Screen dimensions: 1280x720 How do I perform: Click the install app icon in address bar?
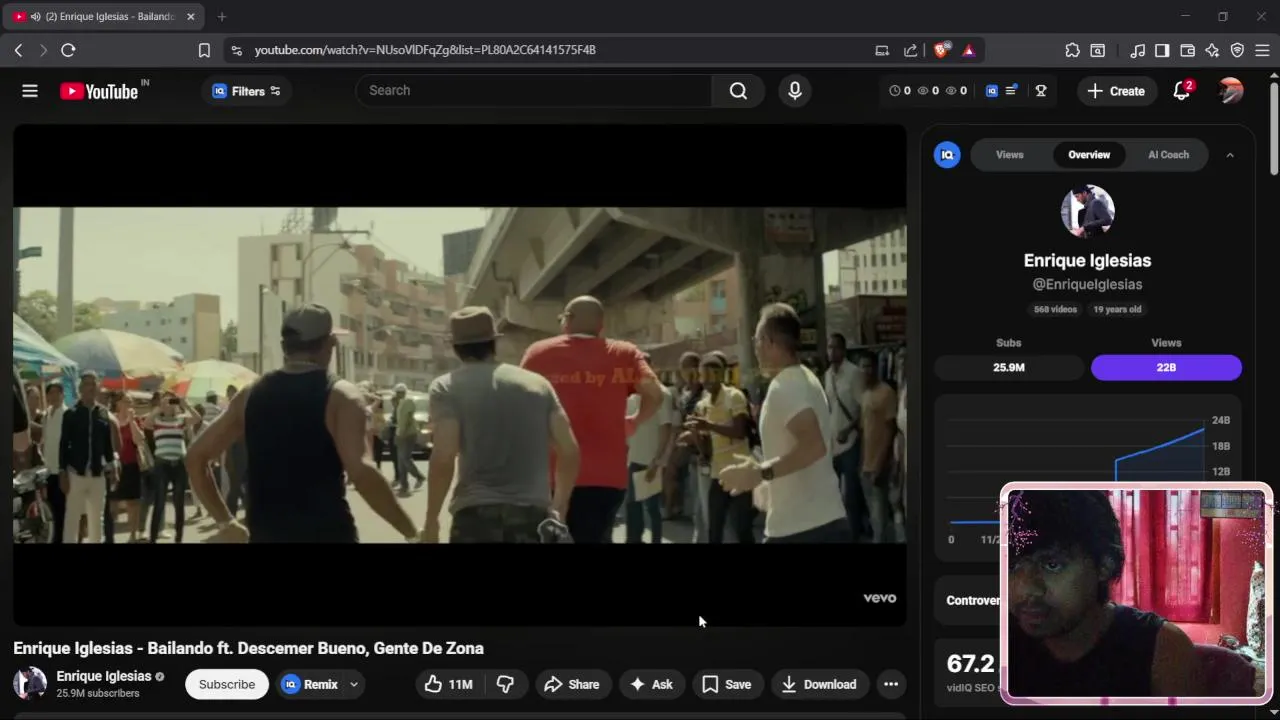coord(882,50)
